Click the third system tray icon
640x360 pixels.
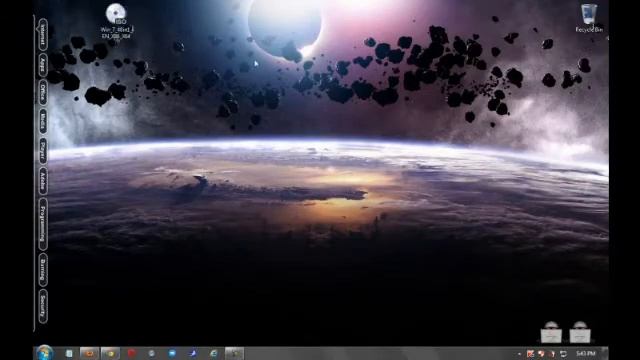[x=552, y=354]
